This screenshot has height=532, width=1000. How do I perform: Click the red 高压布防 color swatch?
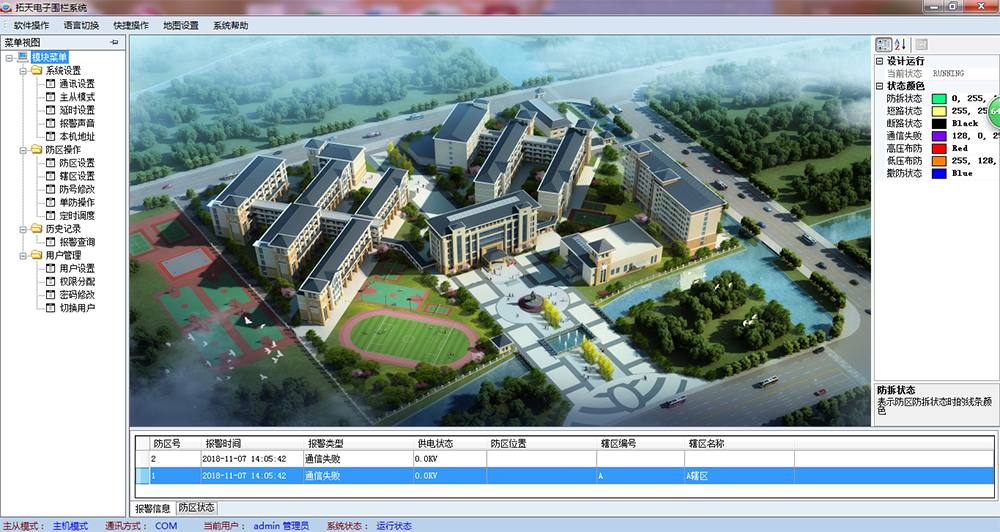click(939, 148)
